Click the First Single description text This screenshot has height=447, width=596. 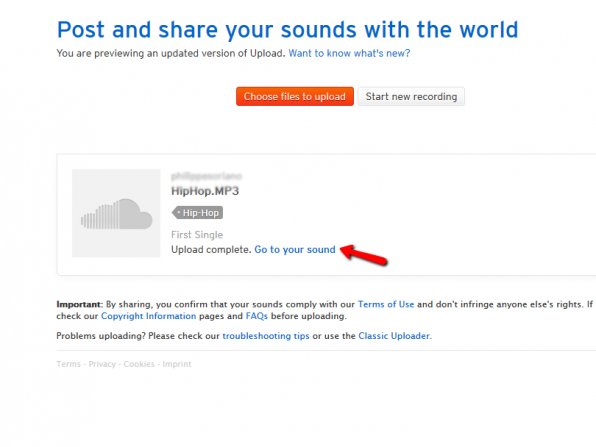click(197, 235)
